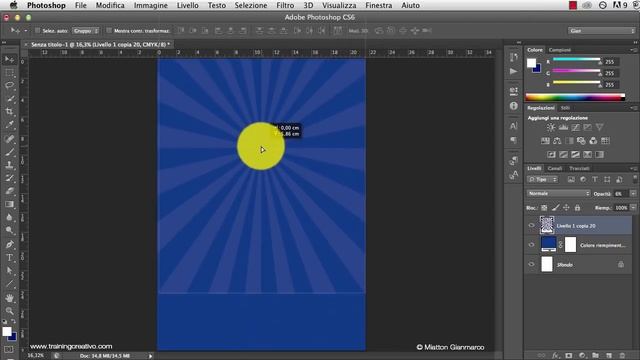The height and width of the screenshot is (360, 640).
Task: Open the Info panel icon
Action: pyautogui.click(x=513, y=106)
